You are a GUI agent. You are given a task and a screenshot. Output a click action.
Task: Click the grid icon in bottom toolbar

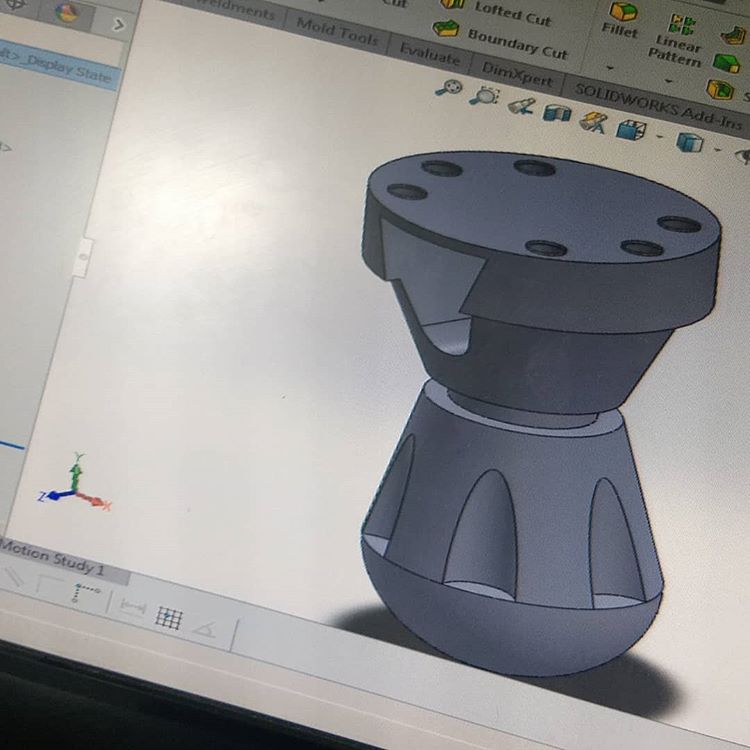click(169, 618)
